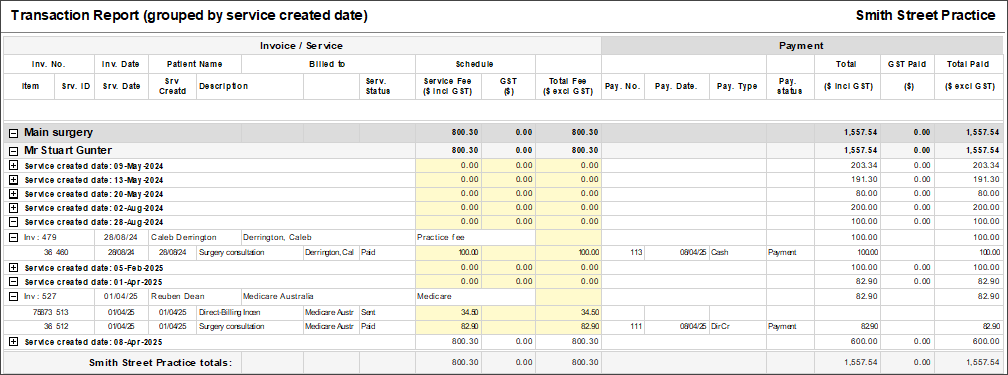Collapse the Mr Stuart Gunter group
Screen dimensions: 1008x375
(x=14, y=151)
